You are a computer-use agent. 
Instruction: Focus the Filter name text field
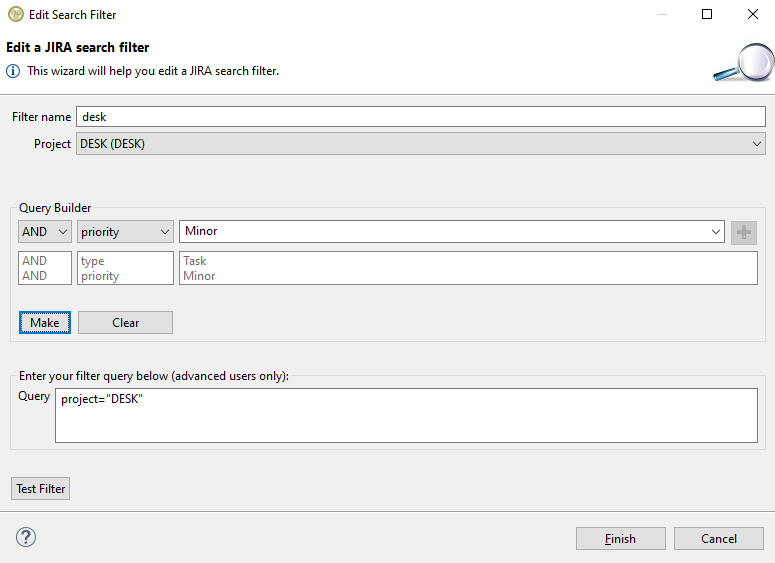[420, 117]
